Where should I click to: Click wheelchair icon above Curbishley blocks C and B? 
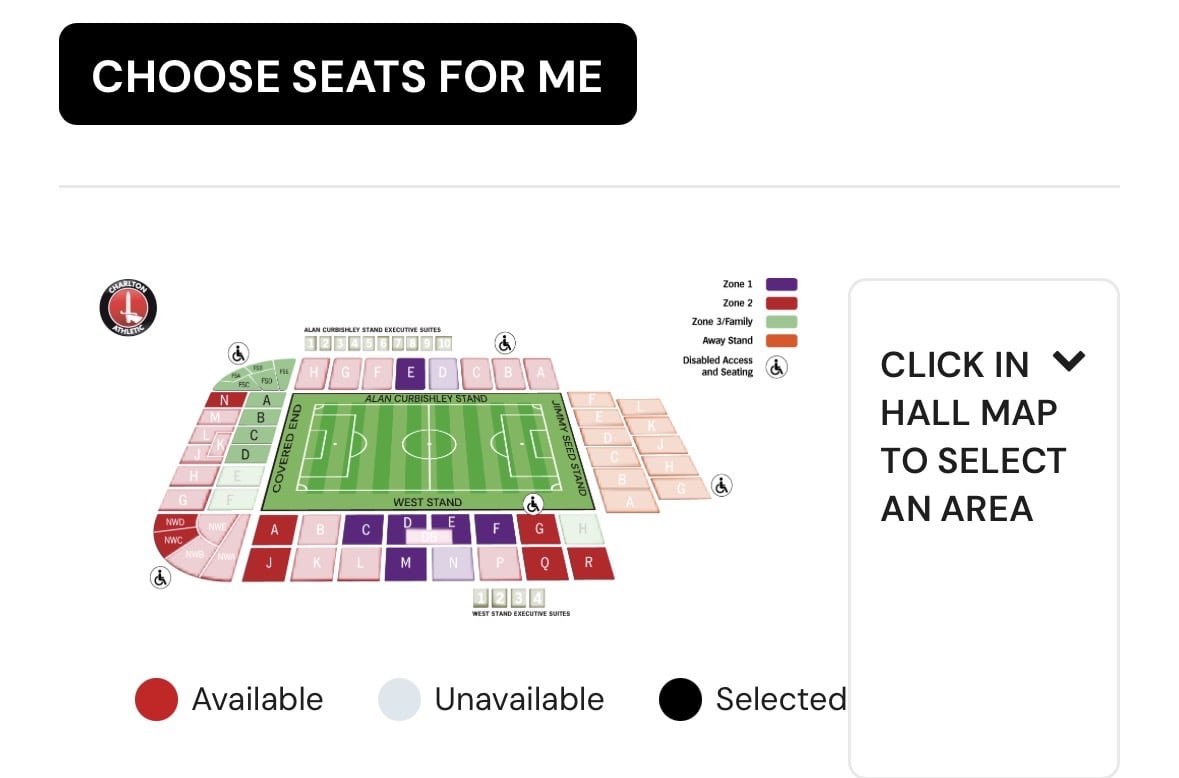pyautogui.click(x=505, y=344)
